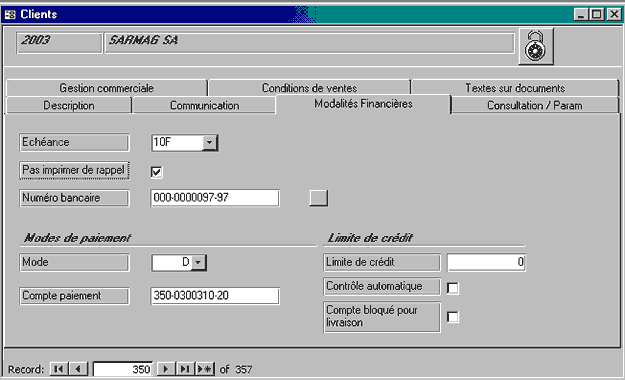Click the Mode label button
625x380 pixels.
tap(75, 262)
